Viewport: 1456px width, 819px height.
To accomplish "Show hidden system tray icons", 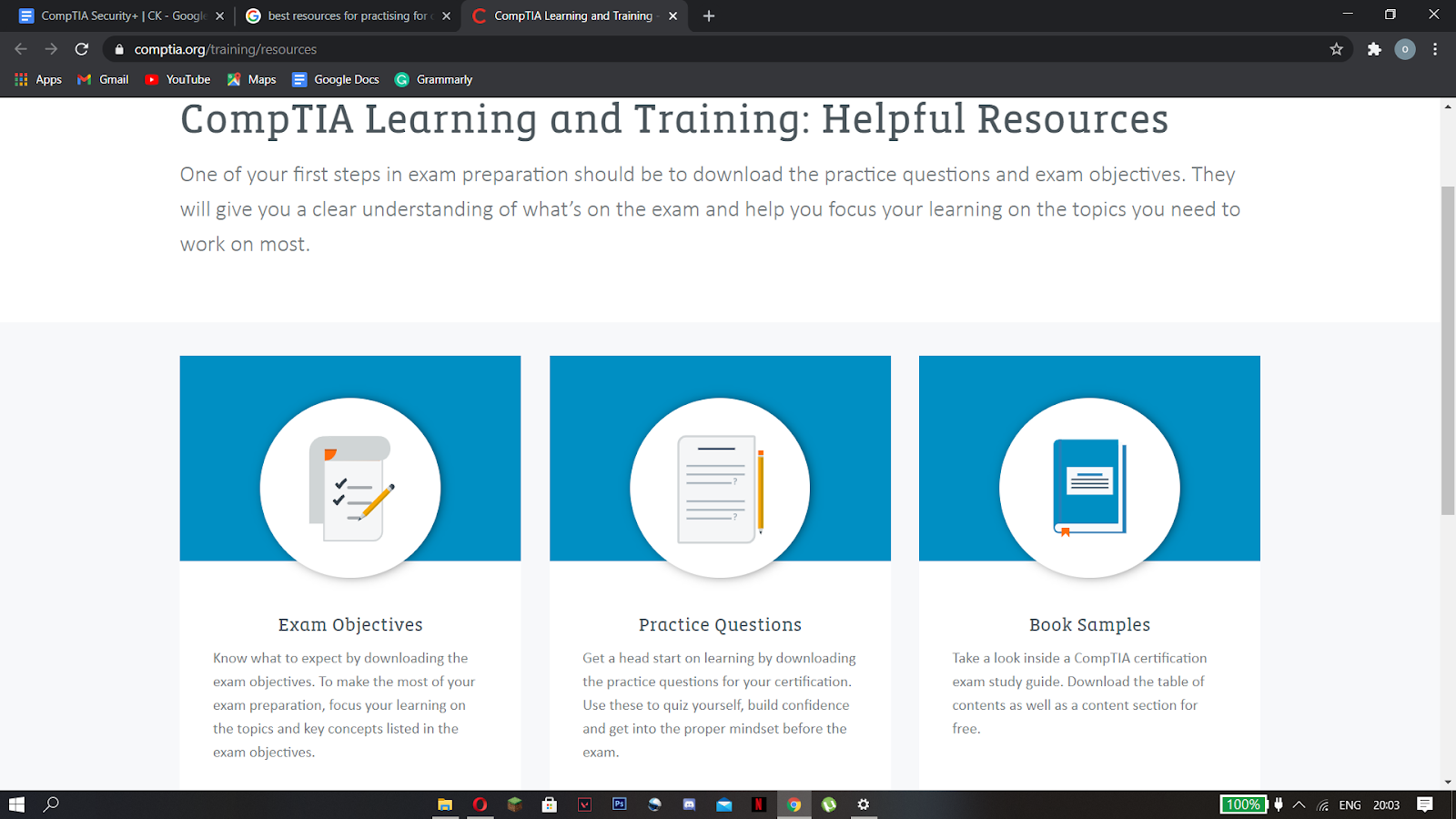I will click(1299, 804).
